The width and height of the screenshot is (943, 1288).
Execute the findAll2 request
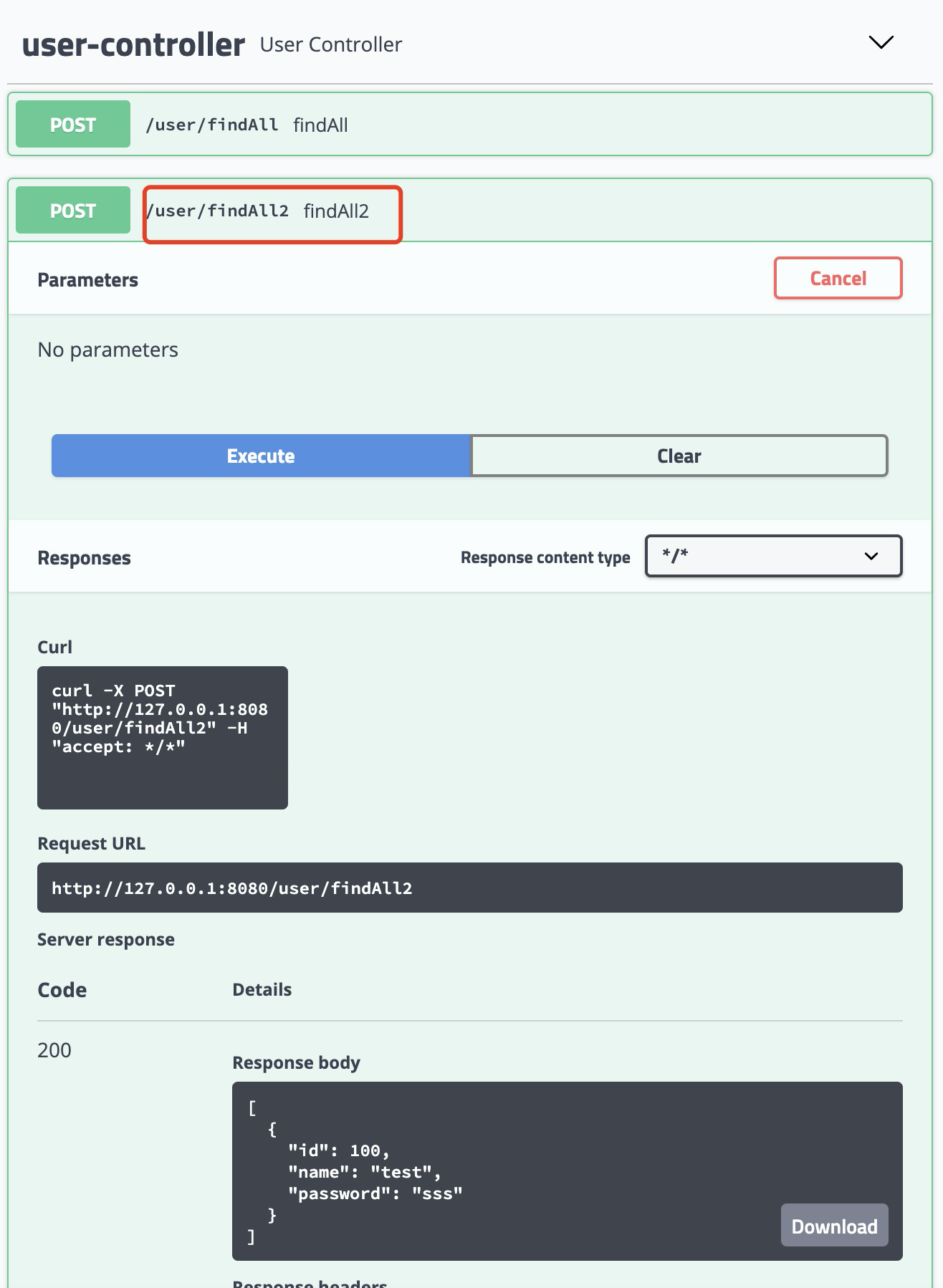261,456
